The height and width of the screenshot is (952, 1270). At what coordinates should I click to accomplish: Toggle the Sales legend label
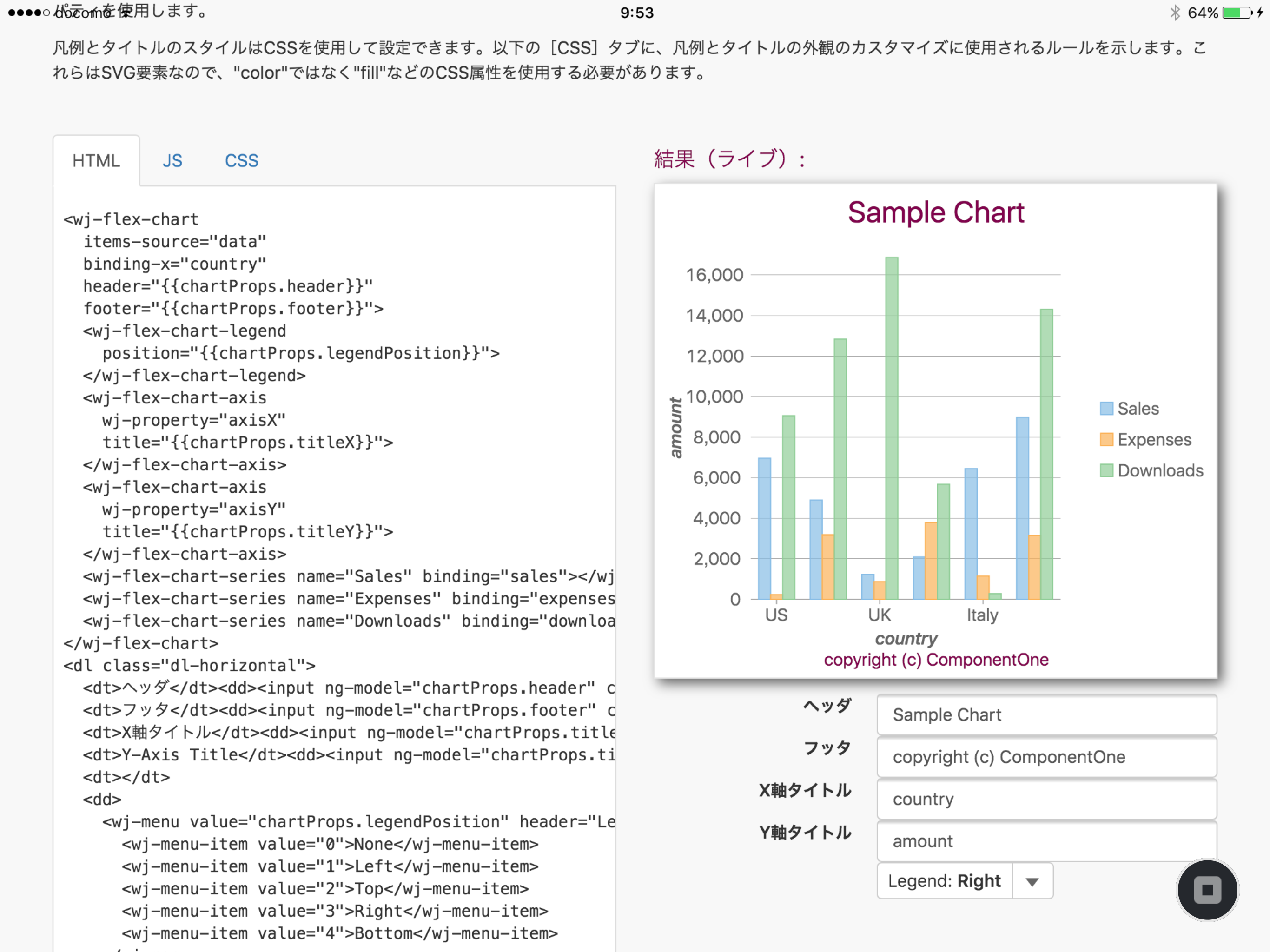click(x=1138, y=408)
